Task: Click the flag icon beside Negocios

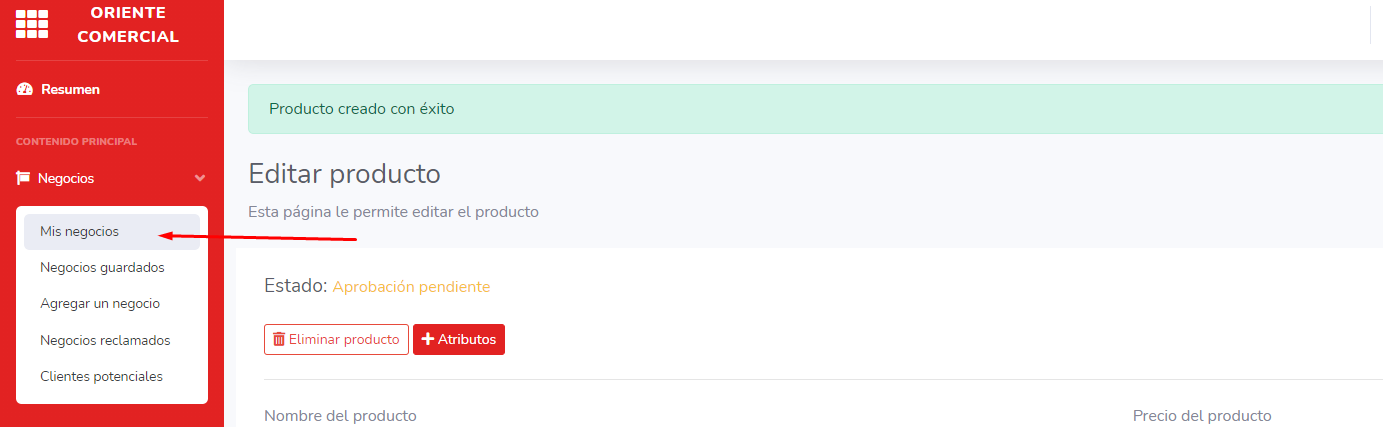Action: pos(24,178)
